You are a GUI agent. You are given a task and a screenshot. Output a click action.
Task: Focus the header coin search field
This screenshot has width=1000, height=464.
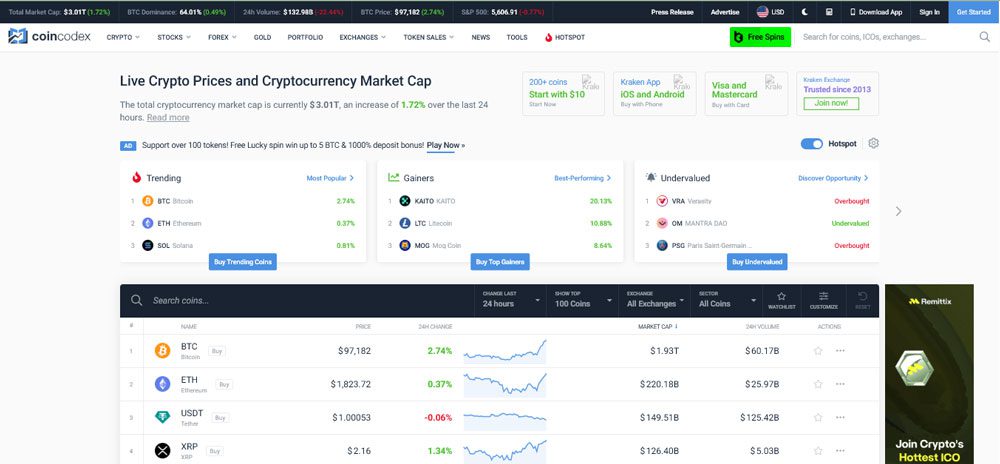[x=888, y=37]
